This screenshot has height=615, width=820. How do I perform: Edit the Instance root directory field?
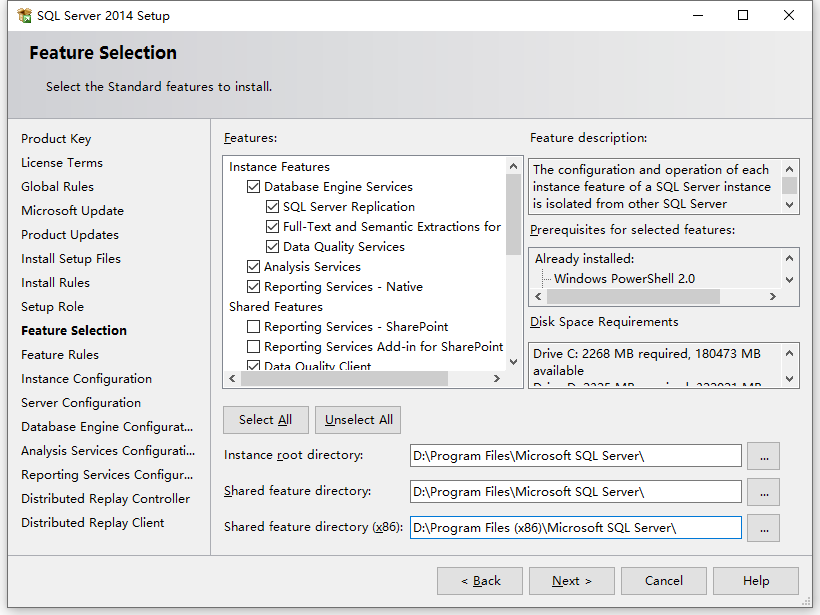point(576,455)
